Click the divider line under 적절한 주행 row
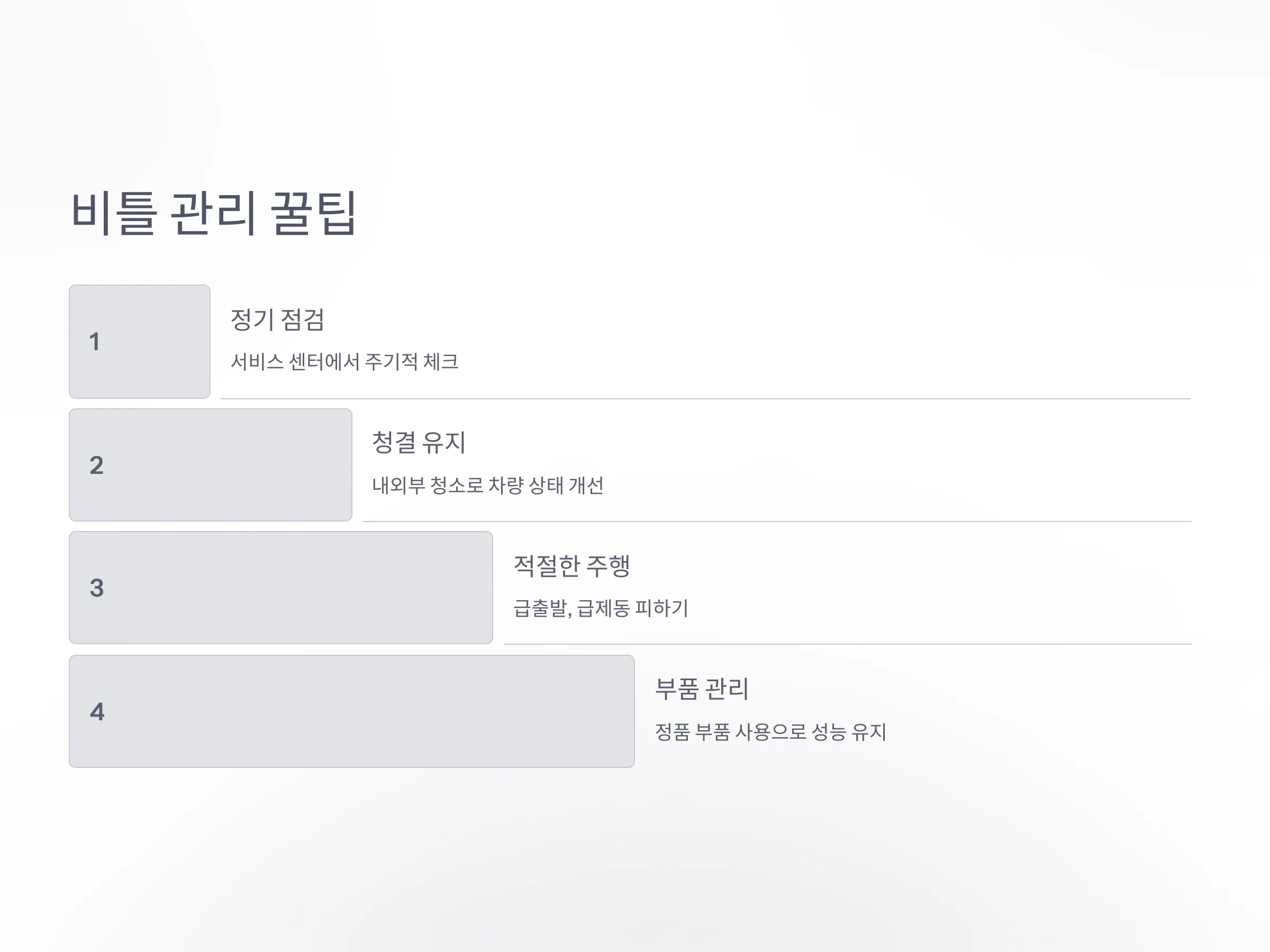1270x952 pixels. [848, 644]
